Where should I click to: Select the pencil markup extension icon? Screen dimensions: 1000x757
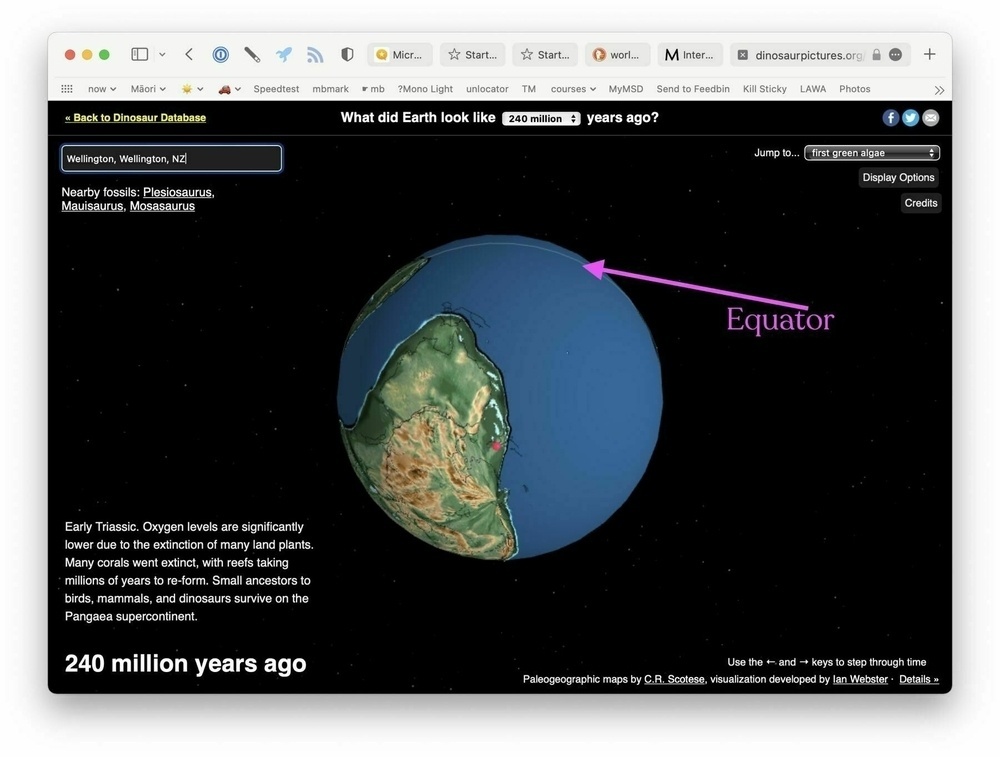(251, 54)
